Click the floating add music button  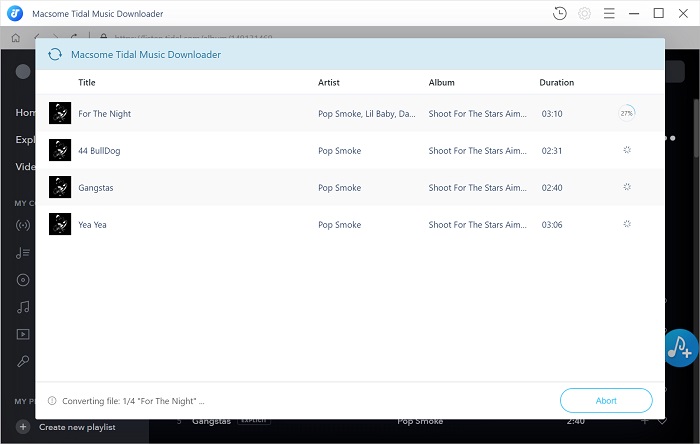(x=680, y=348)
